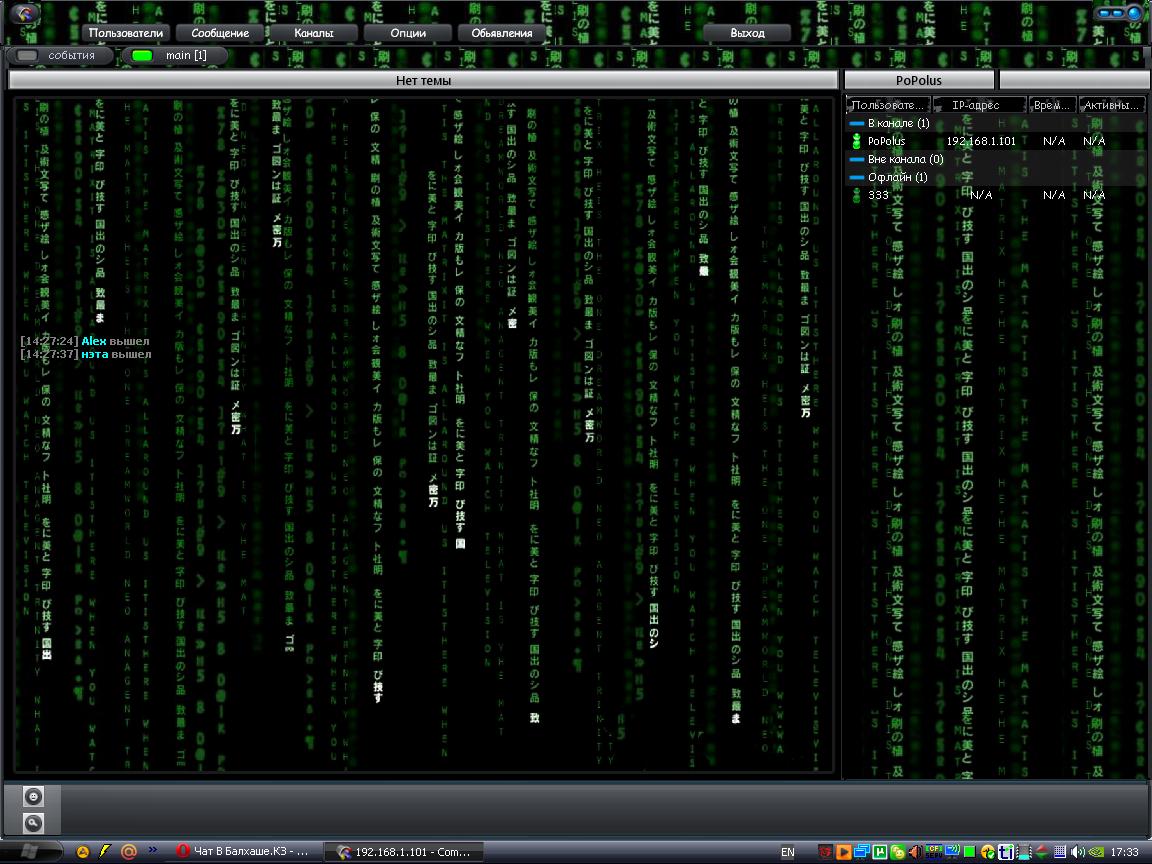
Task: Click the grid tray icon before volume
Action: [x=1060, y=852]
